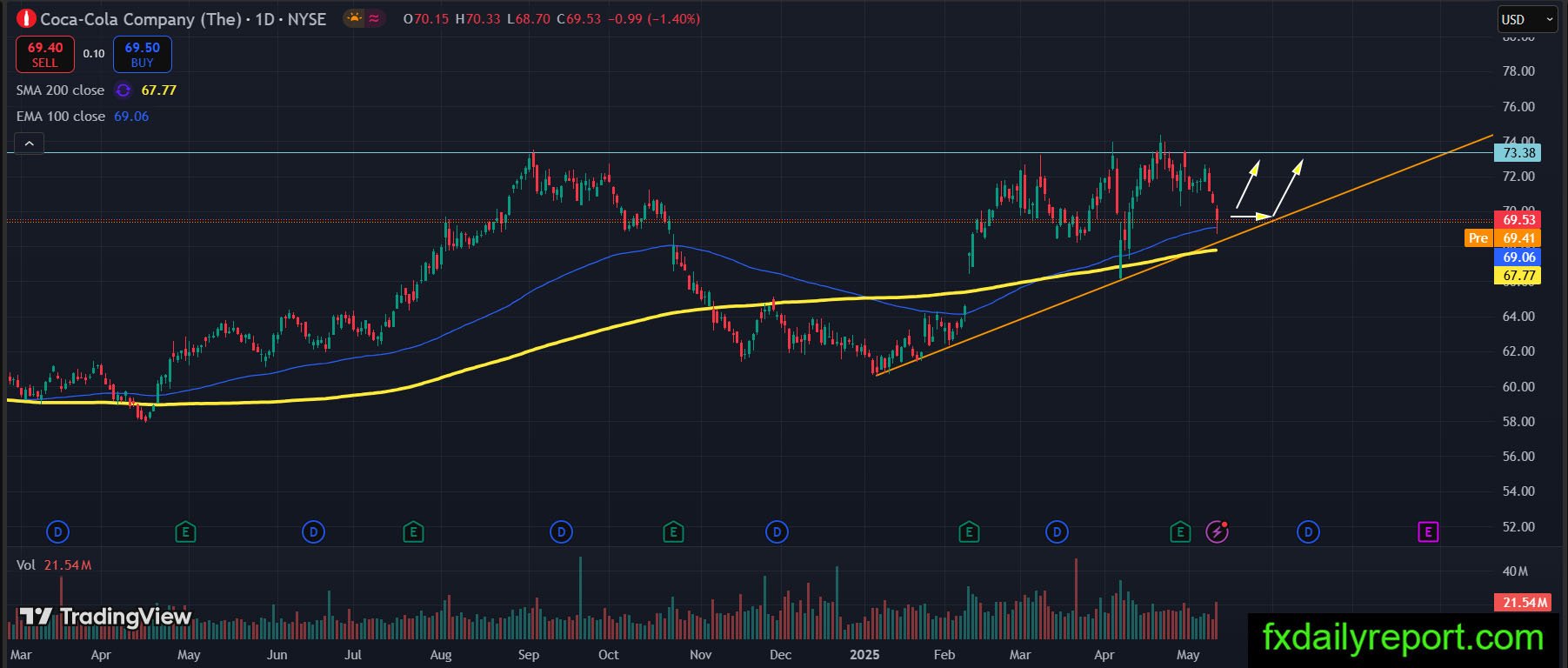Click the pink approximate-equals data status icon

point(375,17)
